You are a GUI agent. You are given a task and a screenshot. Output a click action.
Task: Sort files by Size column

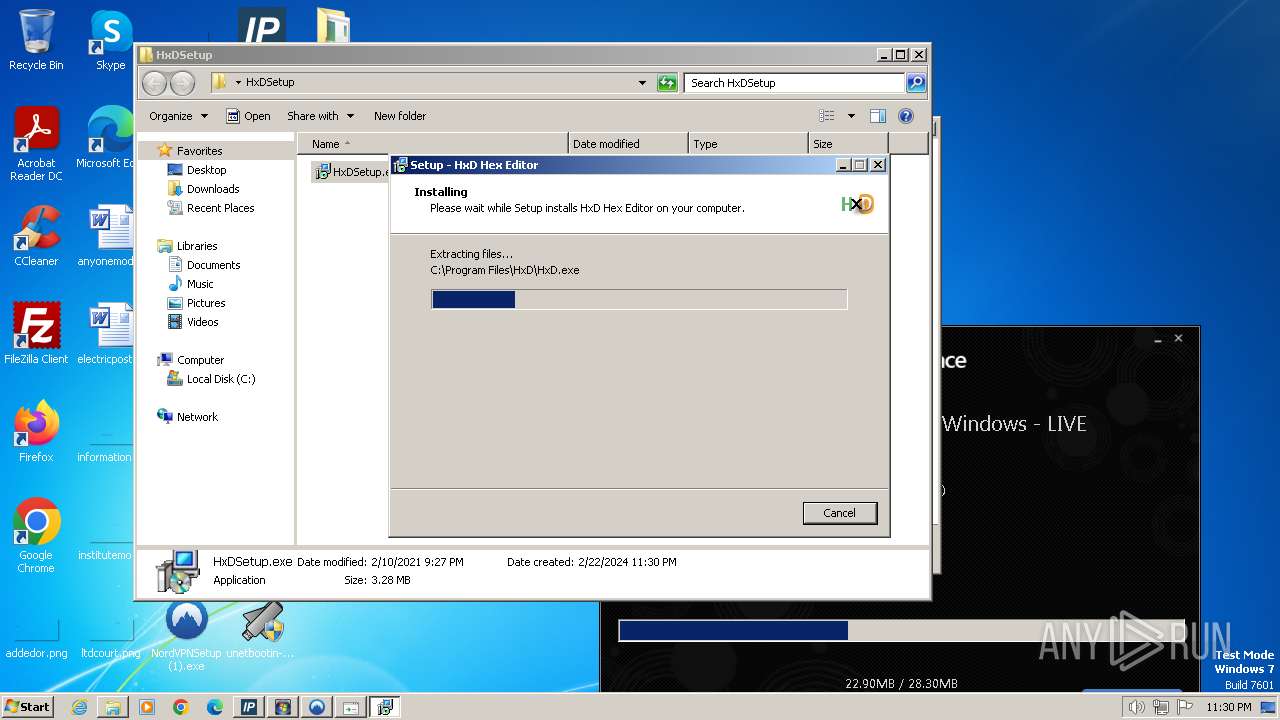tap(848, 144)
